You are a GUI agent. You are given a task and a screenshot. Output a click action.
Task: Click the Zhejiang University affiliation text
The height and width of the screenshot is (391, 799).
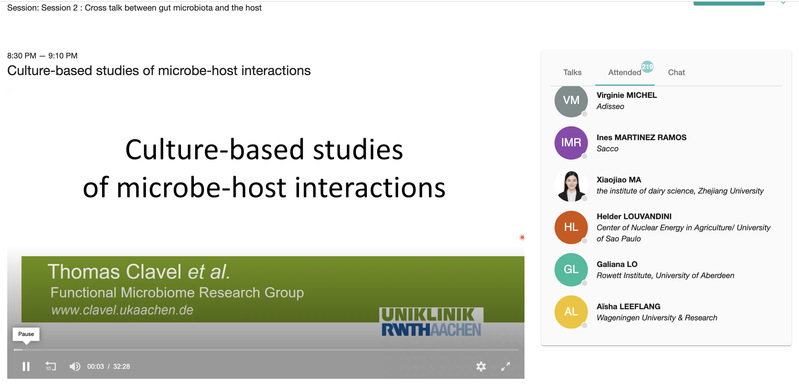(680, 191)
